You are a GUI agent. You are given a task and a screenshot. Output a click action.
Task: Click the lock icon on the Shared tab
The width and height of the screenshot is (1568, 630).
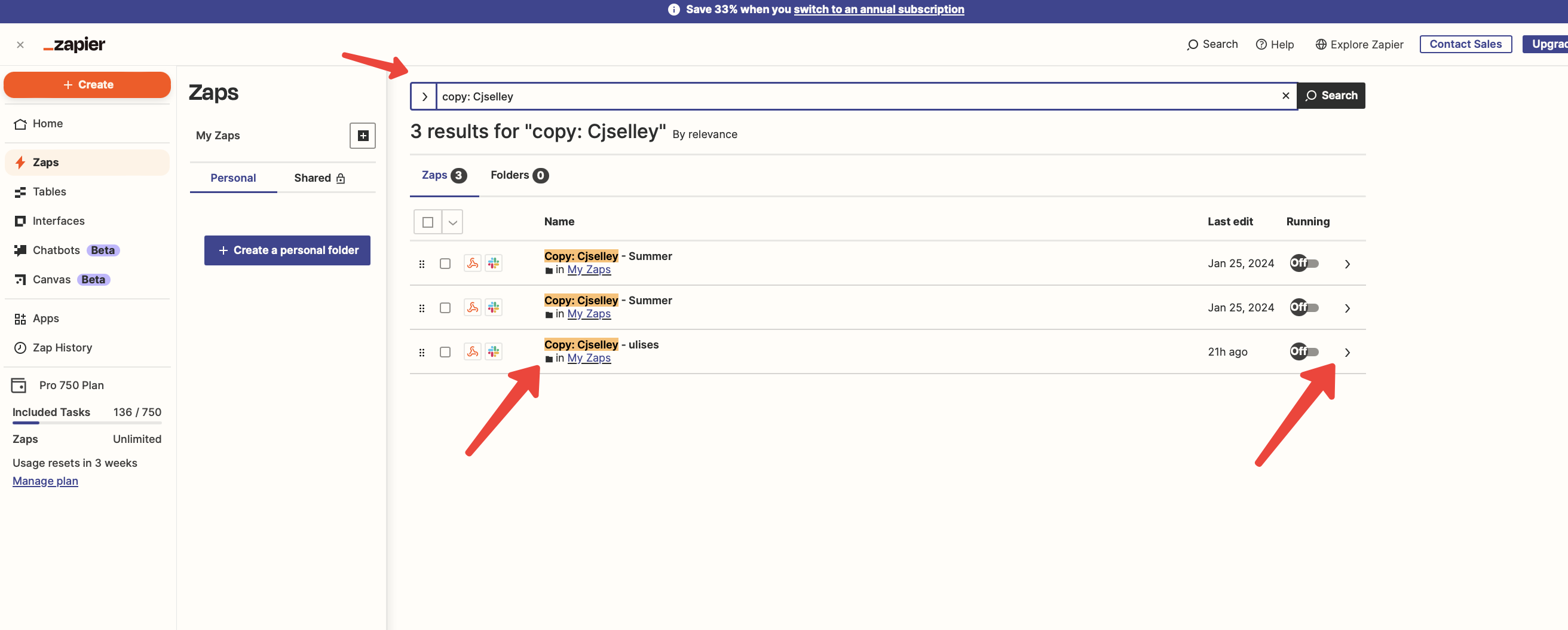click(341, 178)
